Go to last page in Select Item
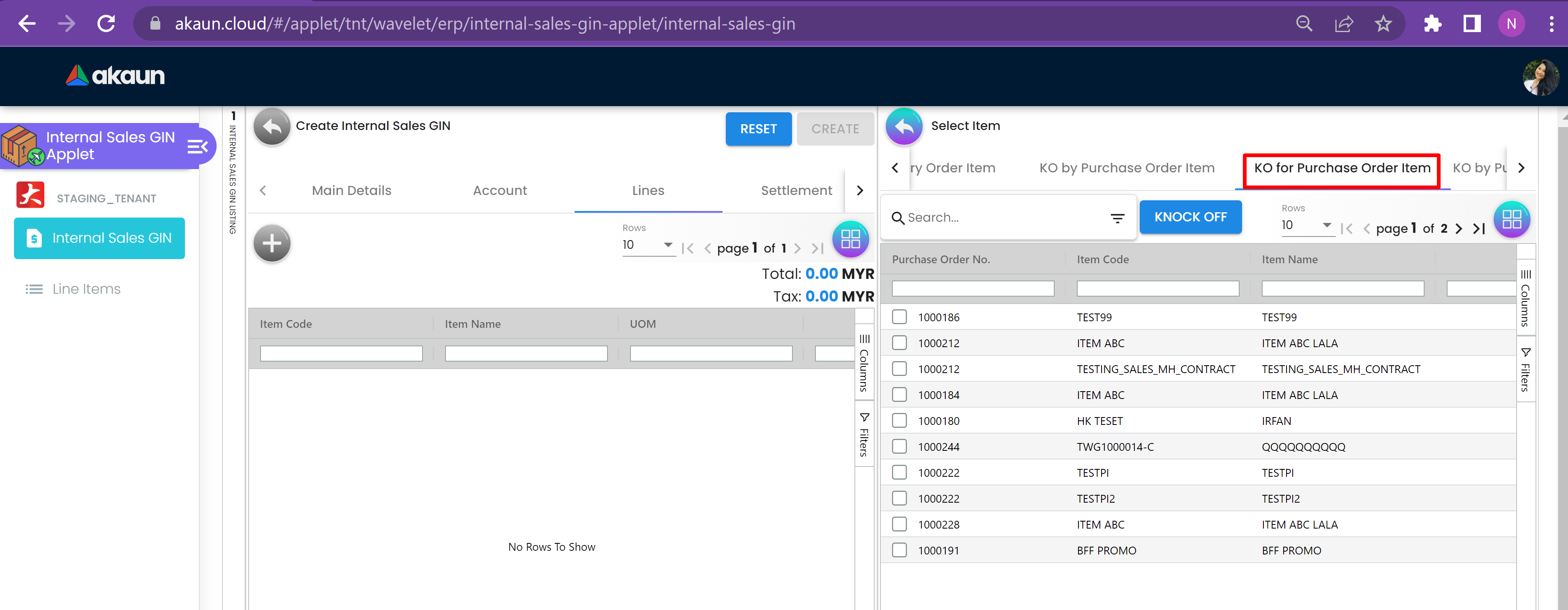 [x=1478, y=229]
